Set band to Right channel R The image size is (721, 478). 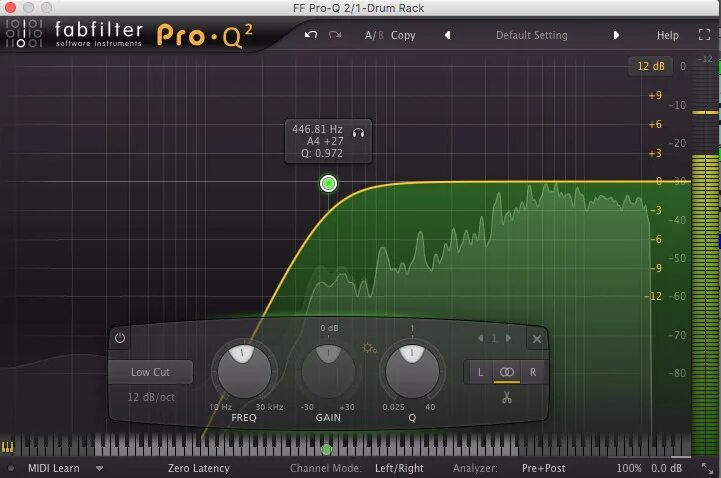tap(533, 372)
